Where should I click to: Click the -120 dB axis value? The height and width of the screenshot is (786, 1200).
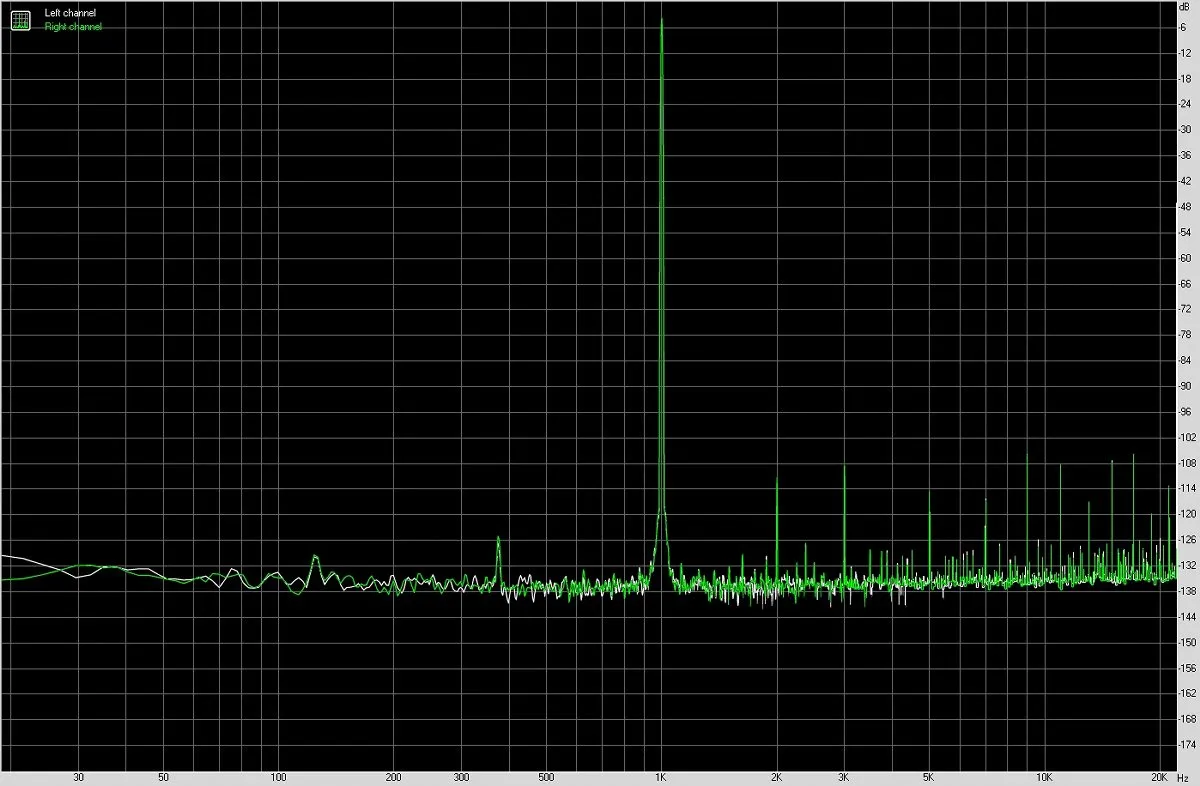pos(1188,514)
